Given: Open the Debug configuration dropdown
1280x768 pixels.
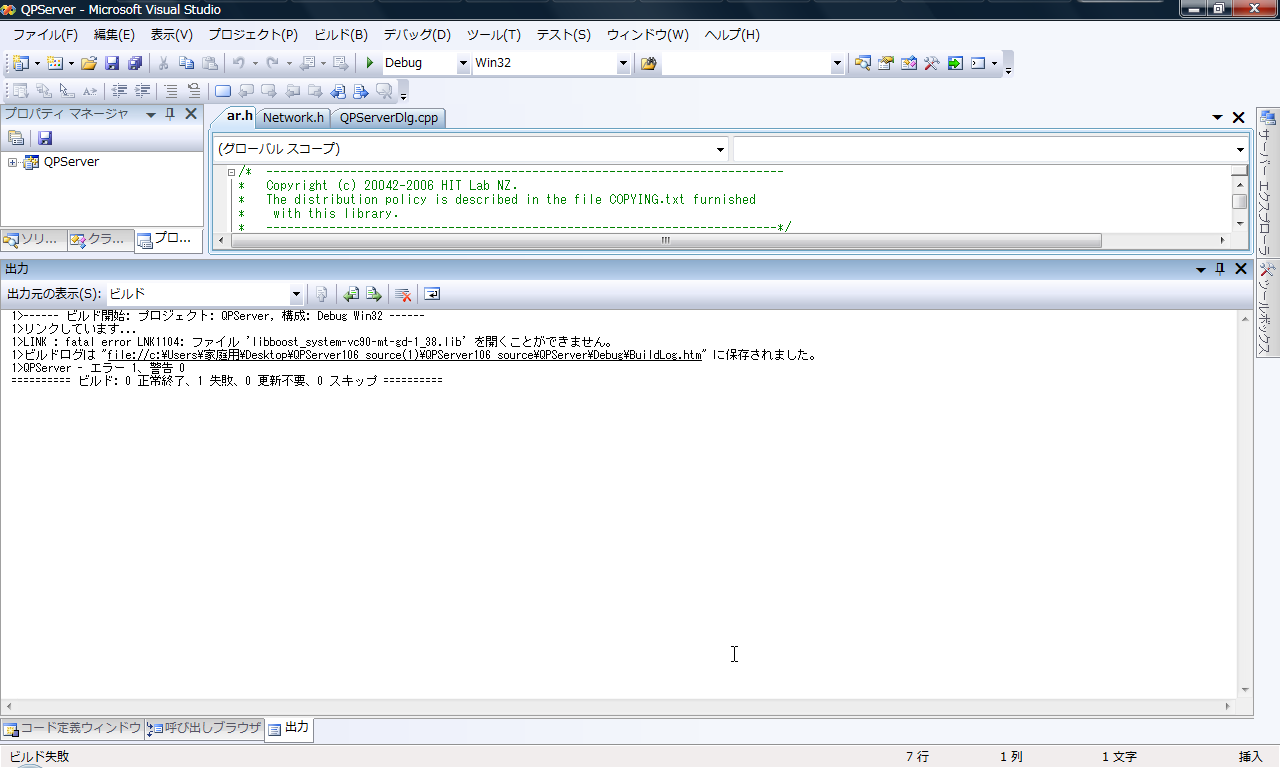Looking at the screenshot, I should 462,63.
